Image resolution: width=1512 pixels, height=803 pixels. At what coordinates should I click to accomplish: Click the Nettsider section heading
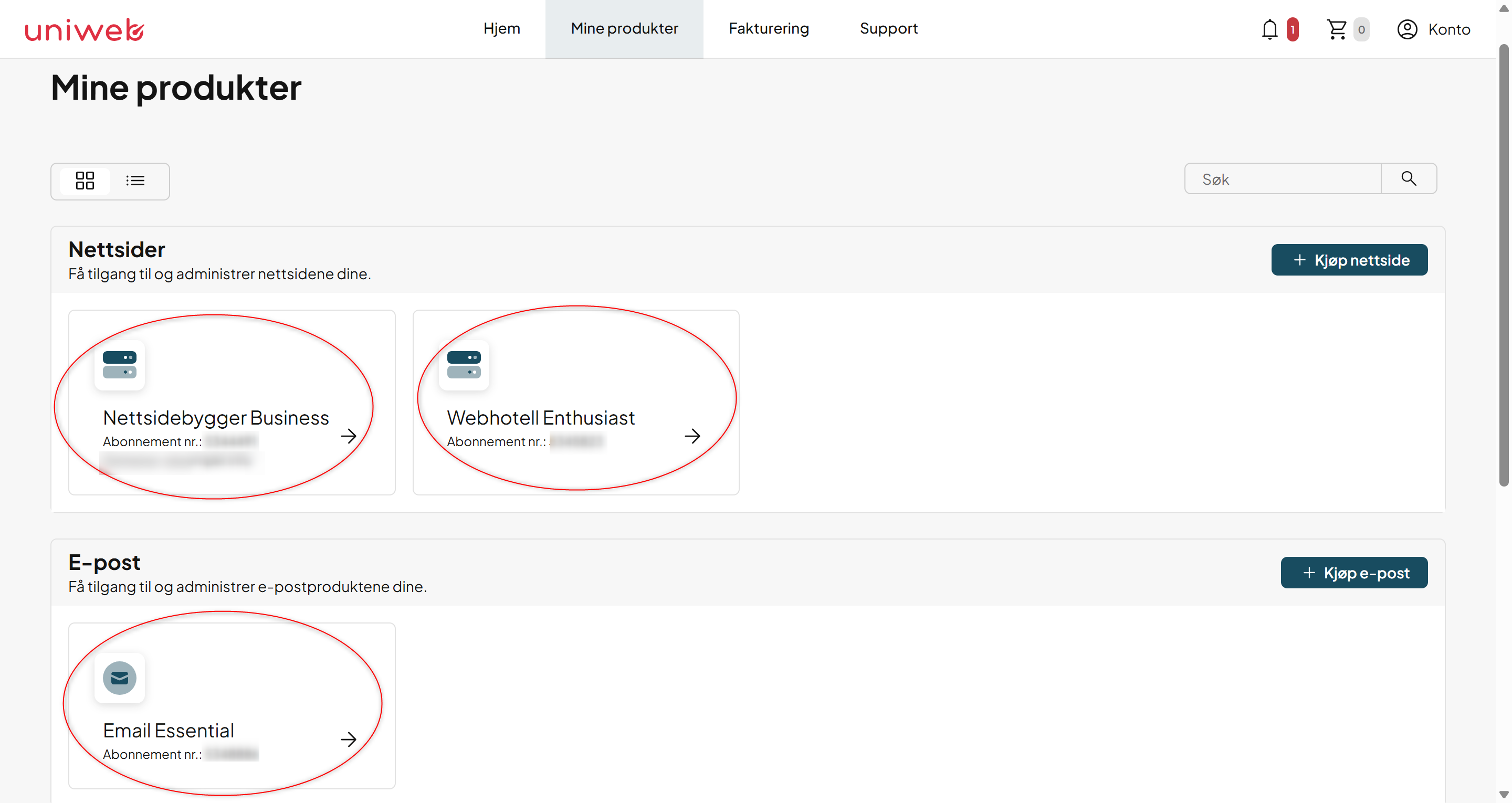point(117,249)
